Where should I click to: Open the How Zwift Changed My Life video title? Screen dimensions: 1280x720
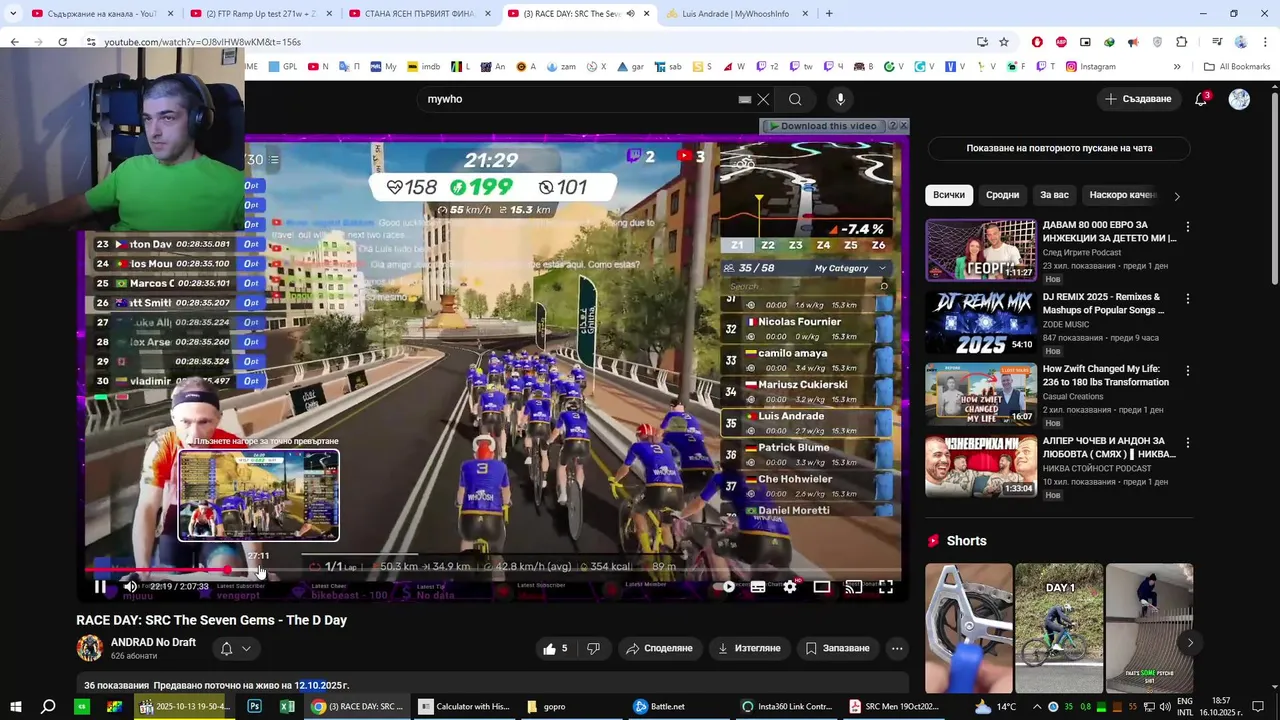pos(1106,375)
